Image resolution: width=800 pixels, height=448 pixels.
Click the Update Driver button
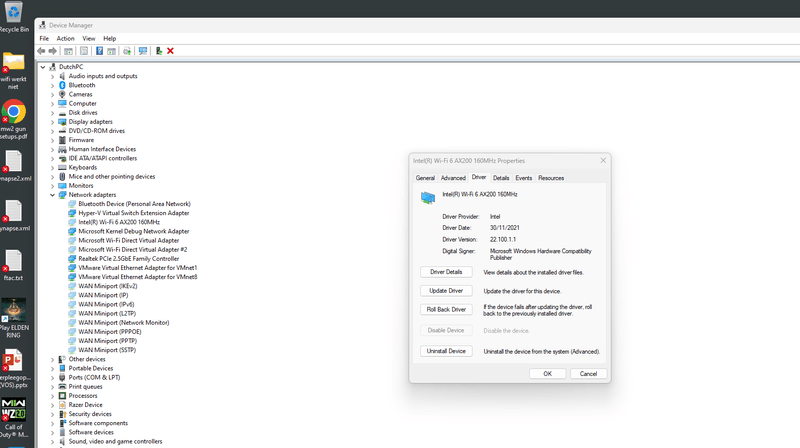[x=446, y=291]
